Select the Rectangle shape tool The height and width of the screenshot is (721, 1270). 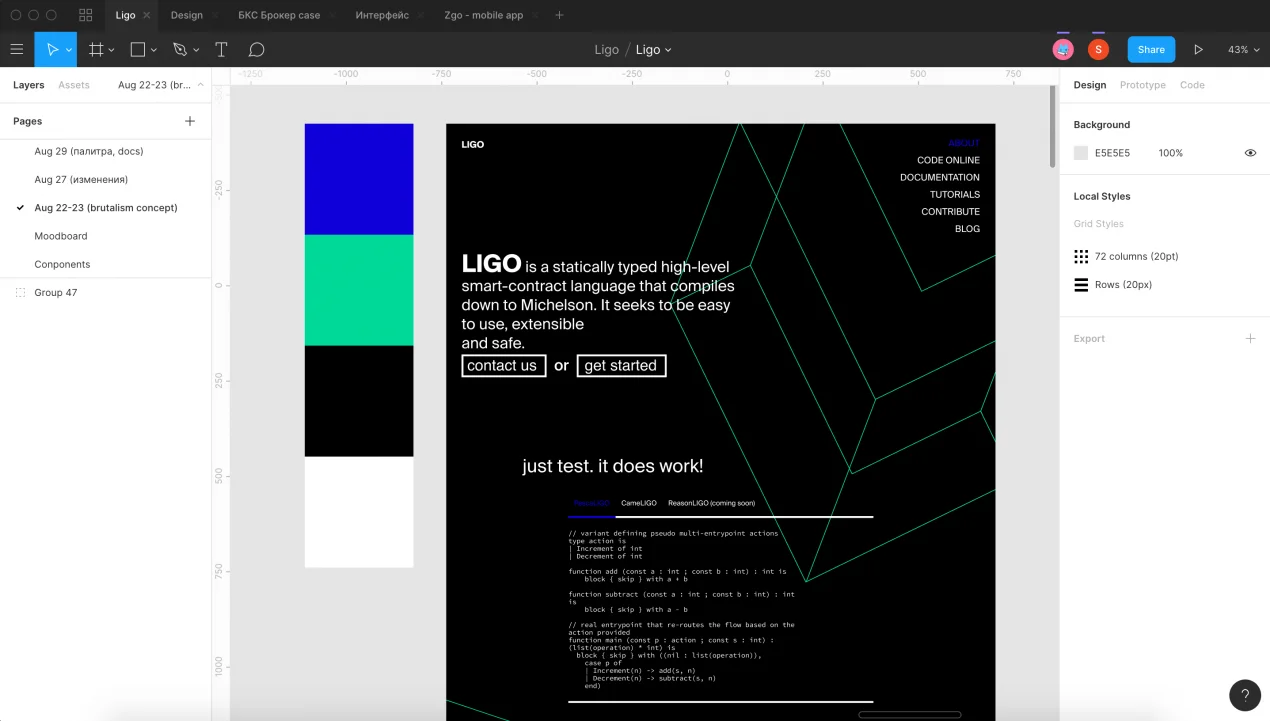tap(138, 49)
